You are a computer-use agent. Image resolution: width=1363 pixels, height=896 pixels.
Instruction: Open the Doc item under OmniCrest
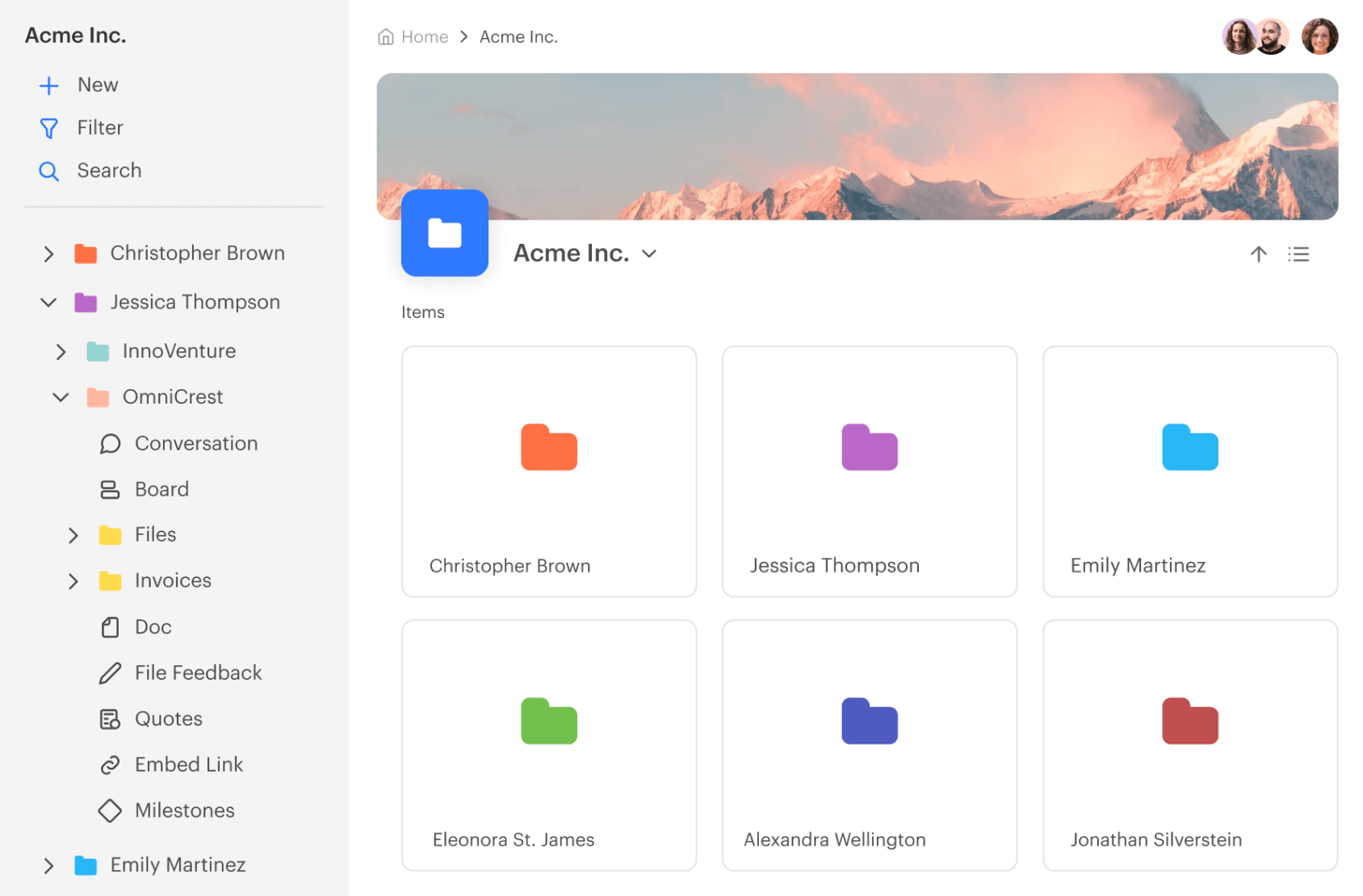152,626
